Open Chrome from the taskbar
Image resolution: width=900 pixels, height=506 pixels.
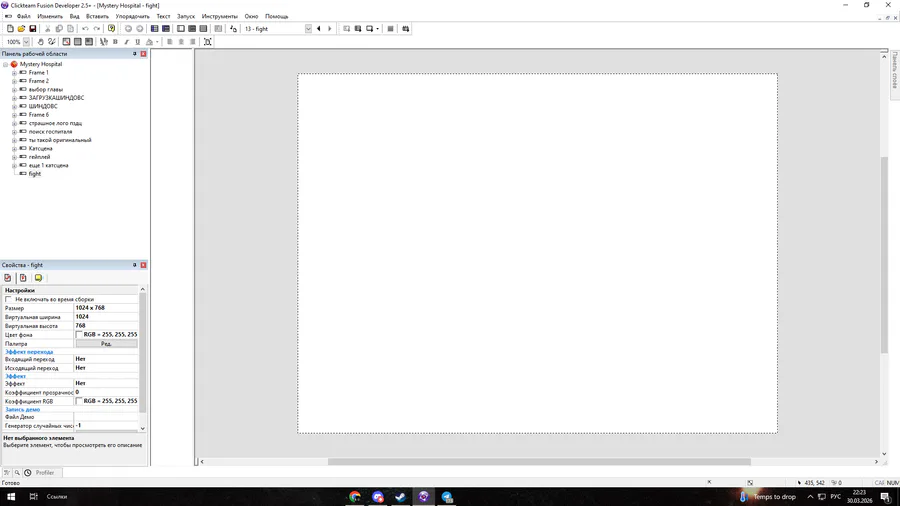[355, 497]
